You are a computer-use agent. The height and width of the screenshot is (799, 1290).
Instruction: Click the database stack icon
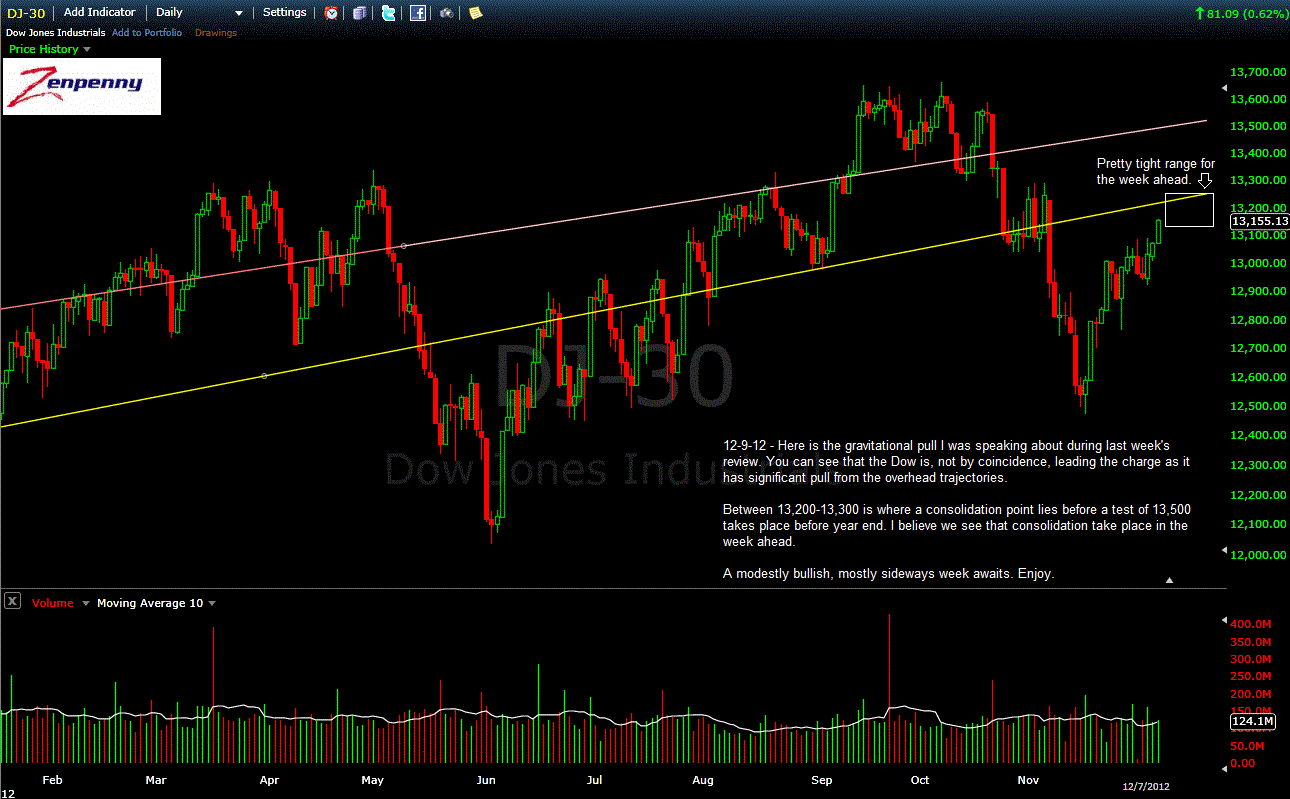(359, 13)
